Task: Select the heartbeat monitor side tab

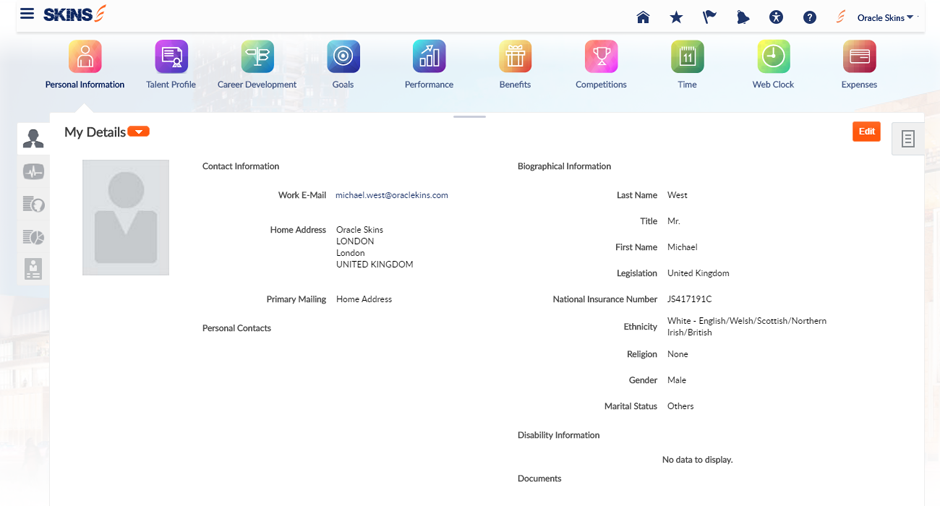Action: [x=33, y=172]
